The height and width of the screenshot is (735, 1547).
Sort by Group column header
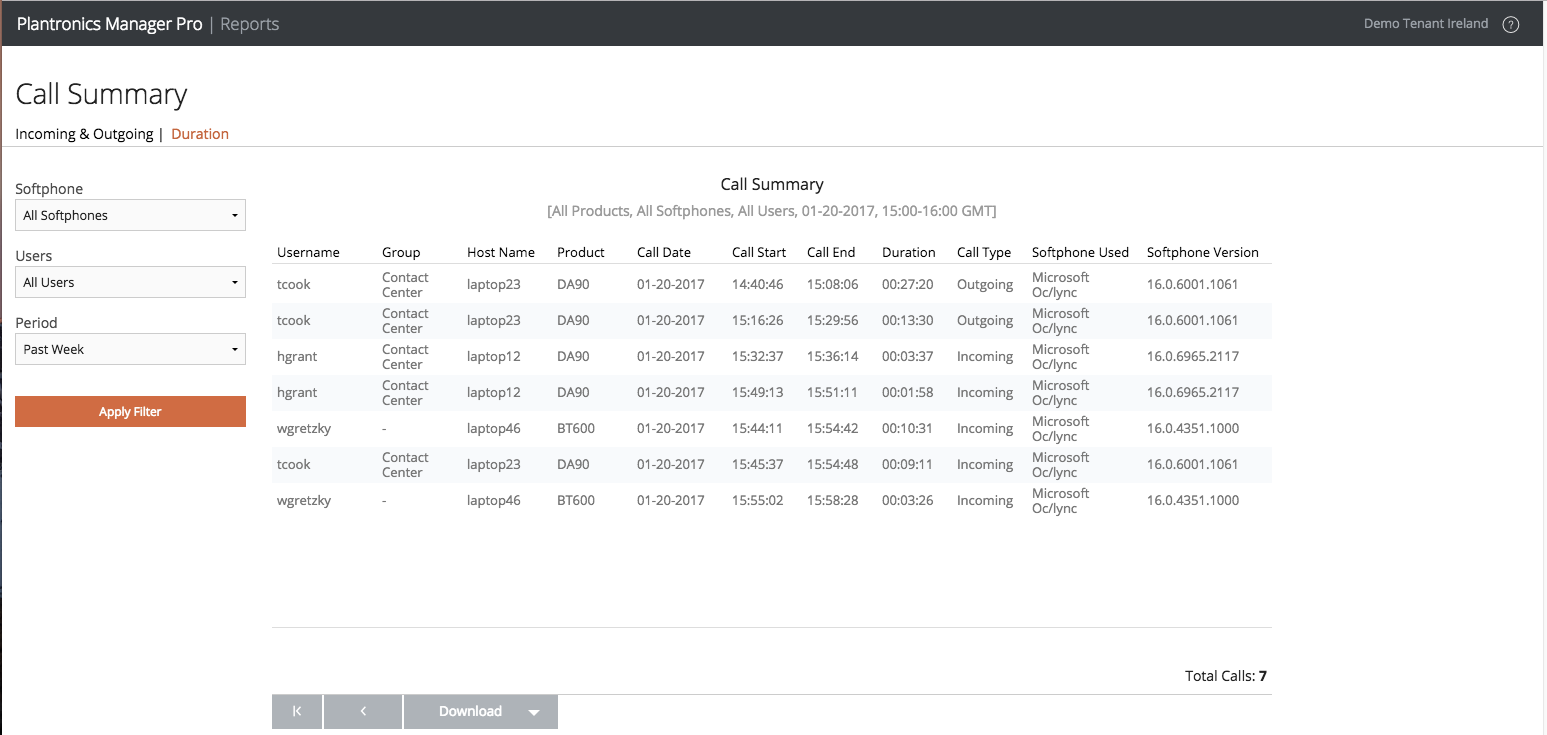coord(401,252)
